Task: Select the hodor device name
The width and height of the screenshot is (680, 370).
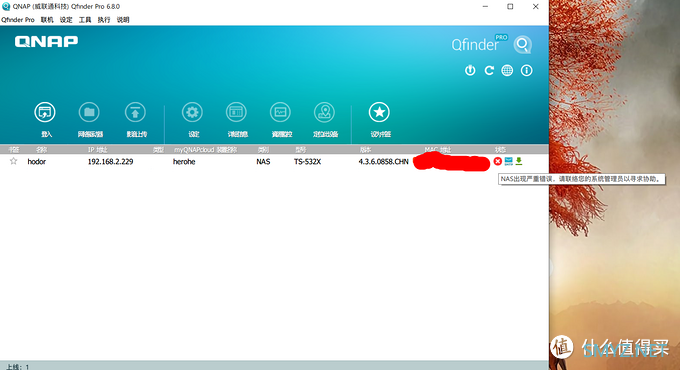Action: 36,162
